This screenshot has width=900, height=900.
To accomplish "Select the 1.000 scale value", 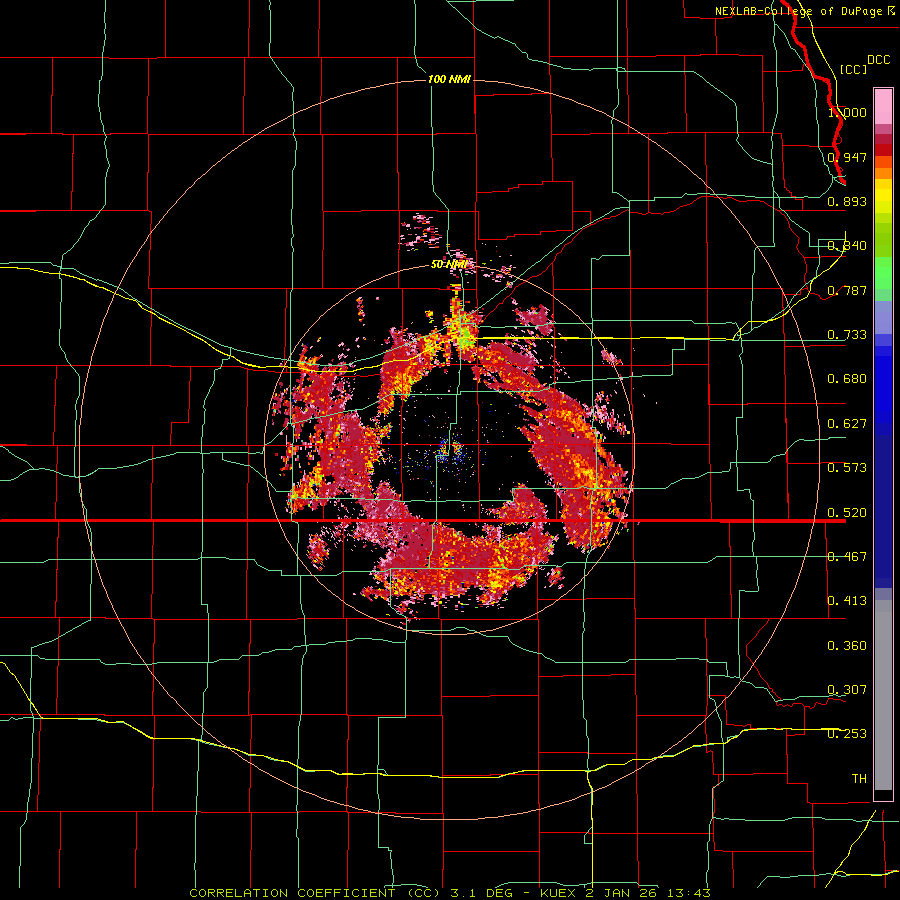I will (x=847, y=112).
